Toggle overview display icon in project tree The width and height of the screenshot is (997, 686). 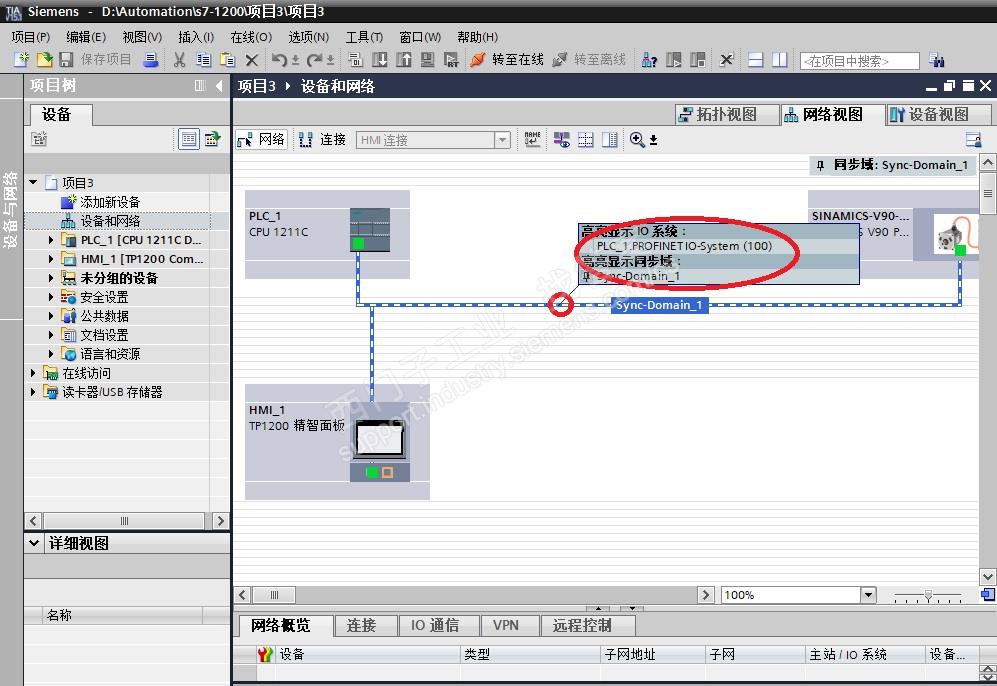click(x=188, y=139)
